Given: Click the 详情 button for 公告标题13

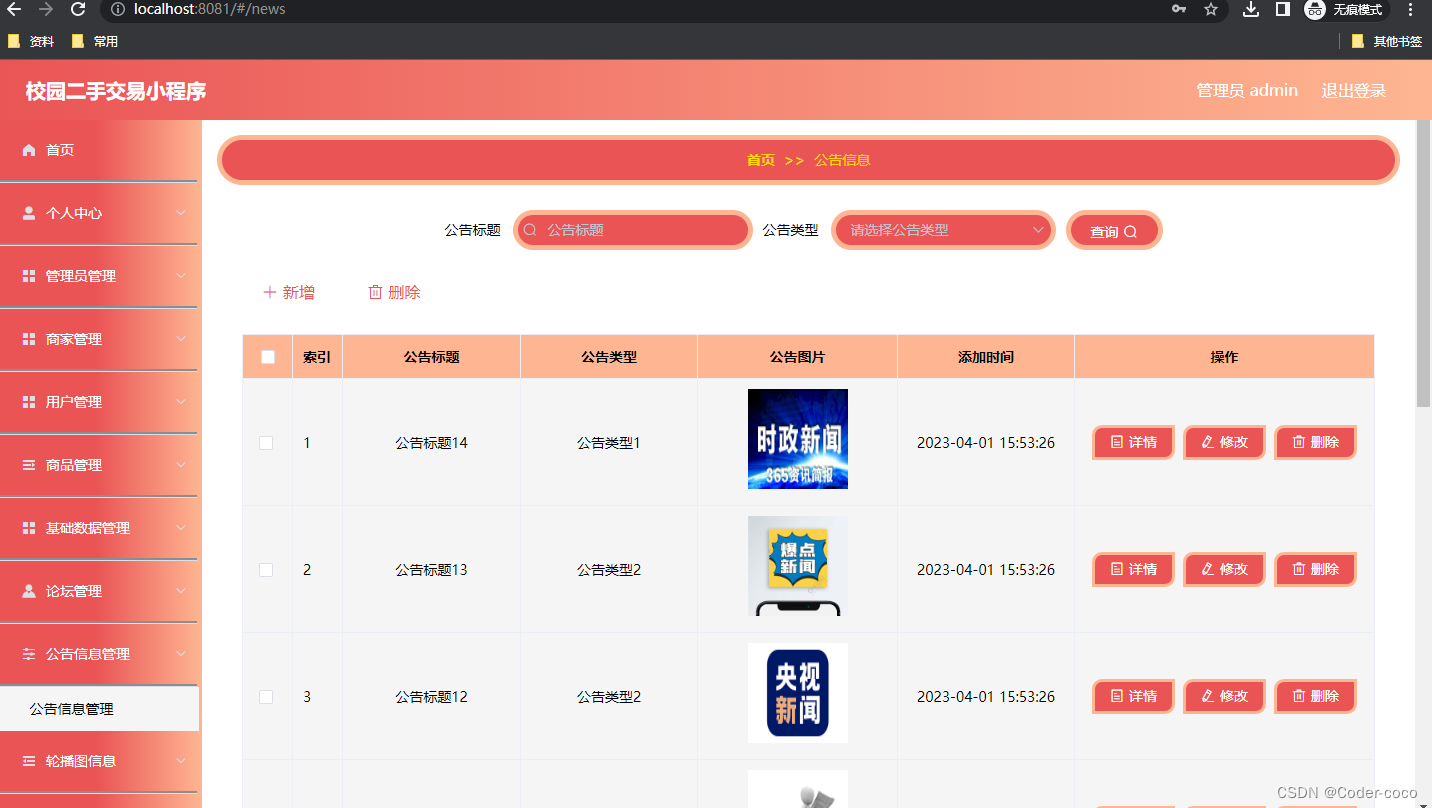Looking at the screenshot, I should [1132, 569].
